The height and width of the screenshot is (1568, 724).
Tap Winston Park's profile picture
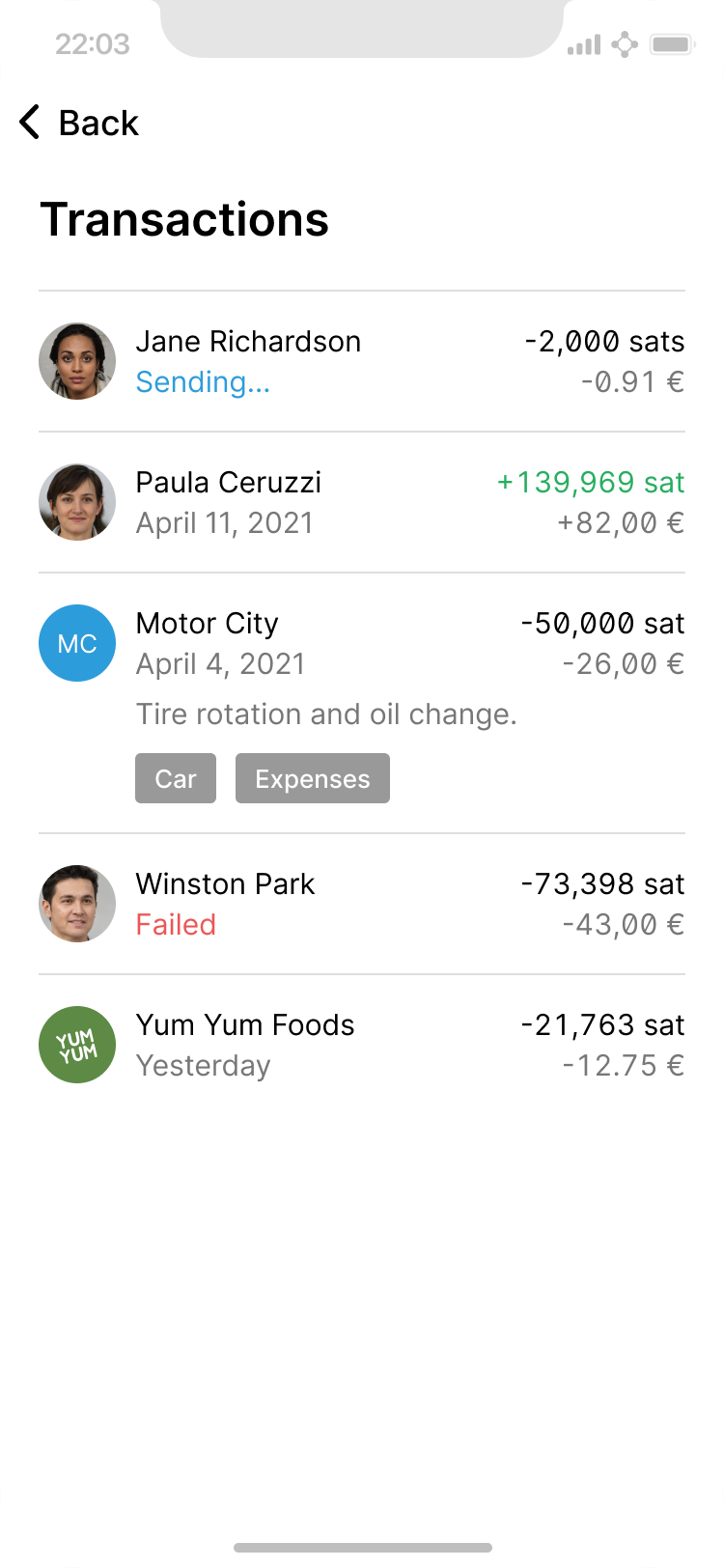tap(77, 904)
